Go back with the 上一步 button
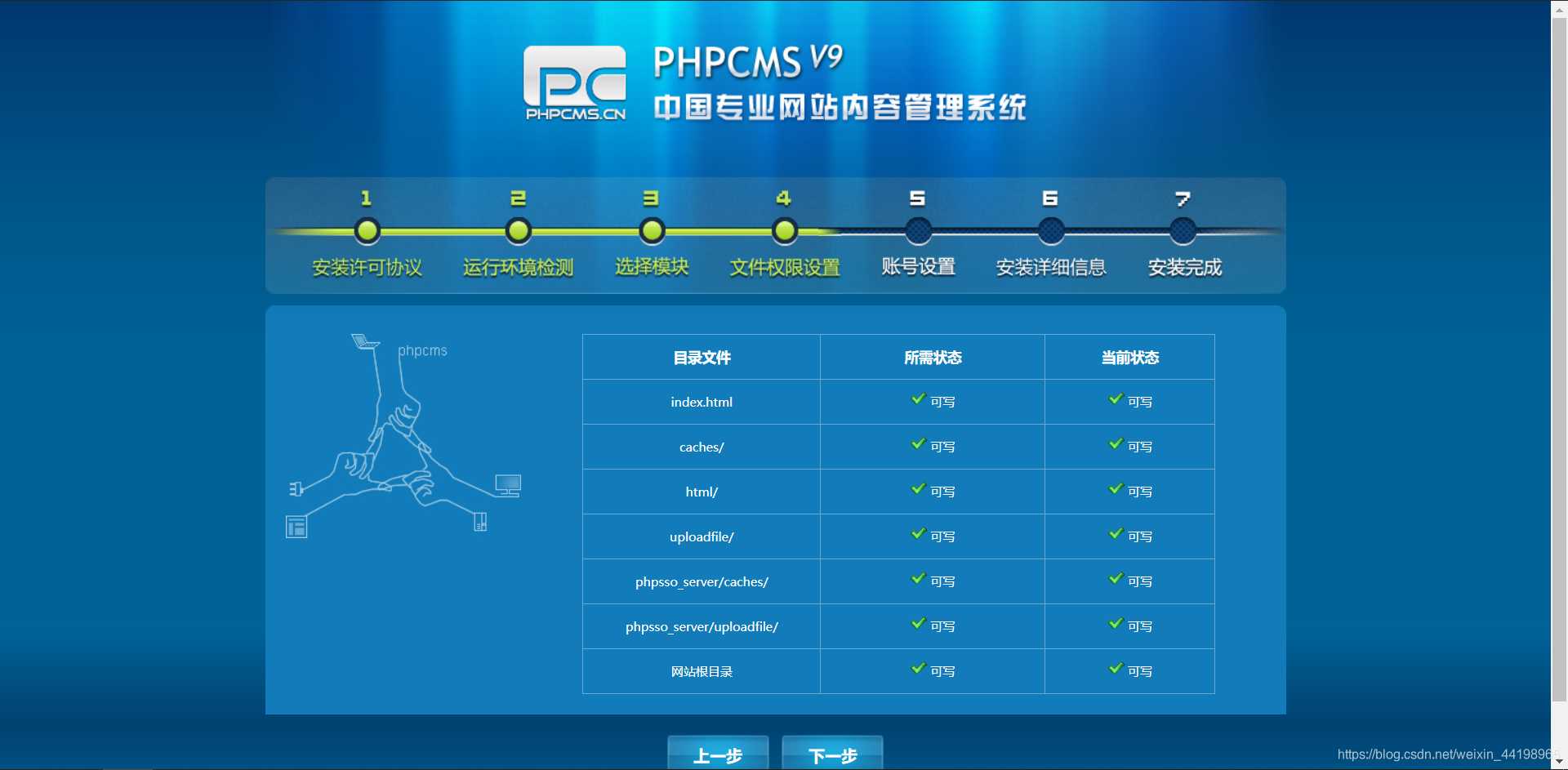The width and height of the screenshot is (1568, 770). 718,753
